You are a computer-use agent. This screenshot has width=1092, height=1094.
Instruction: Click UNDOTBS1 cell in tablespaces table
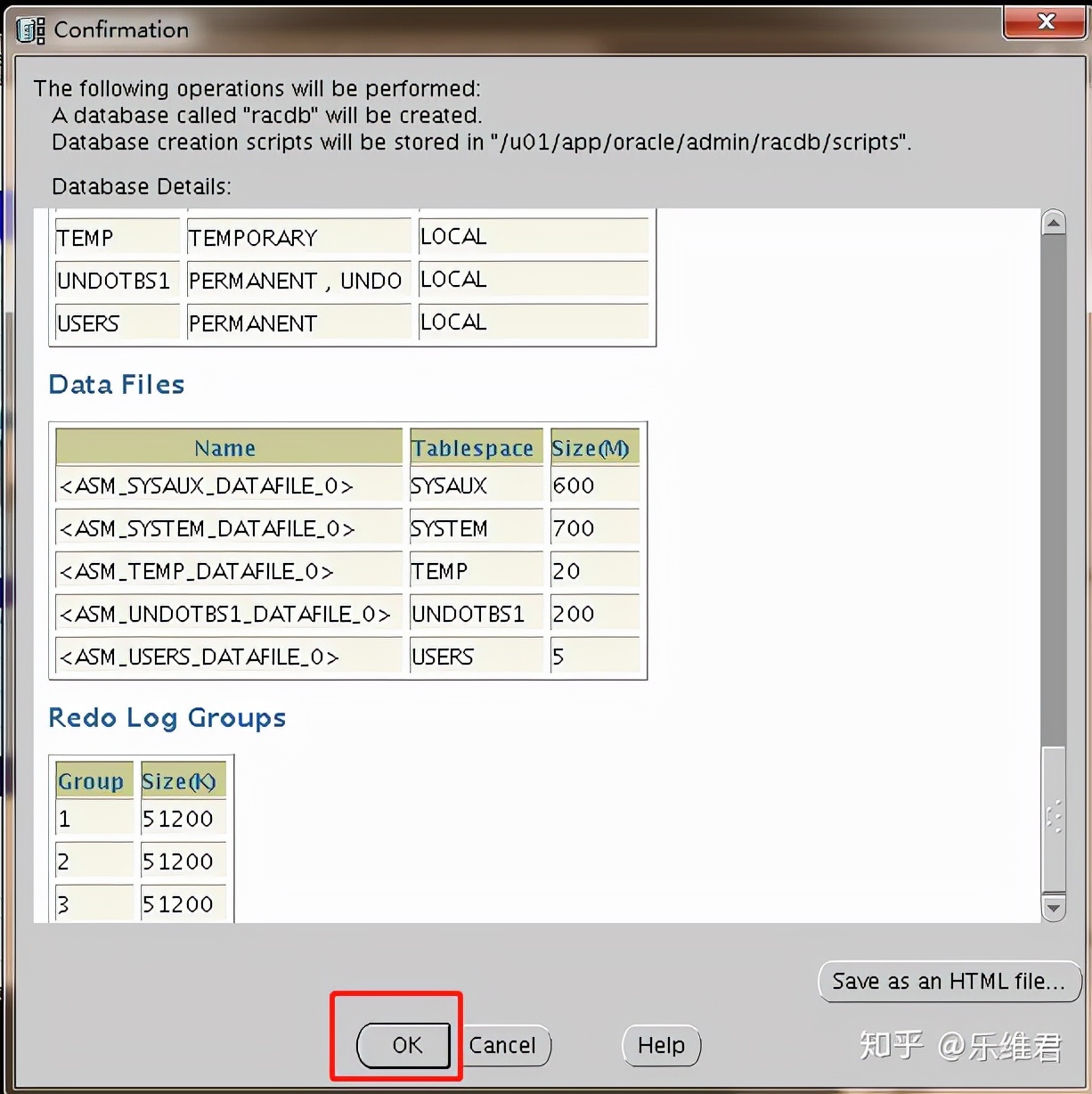click(x=117, y=280)
